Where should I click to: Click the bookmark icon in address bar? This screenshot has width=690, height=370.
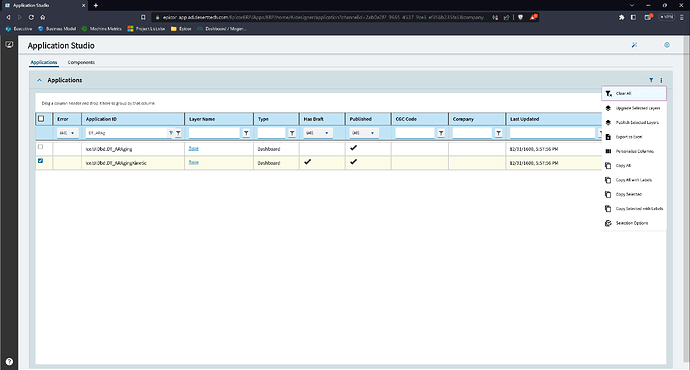coord(143,17)
